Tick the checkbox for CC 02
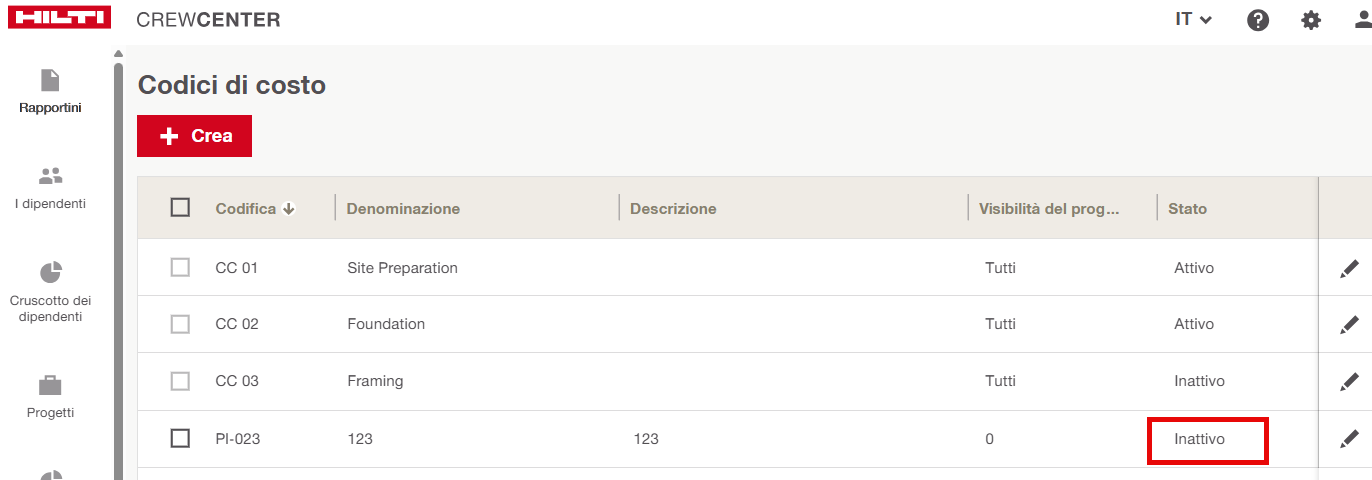 click(180, 324)
